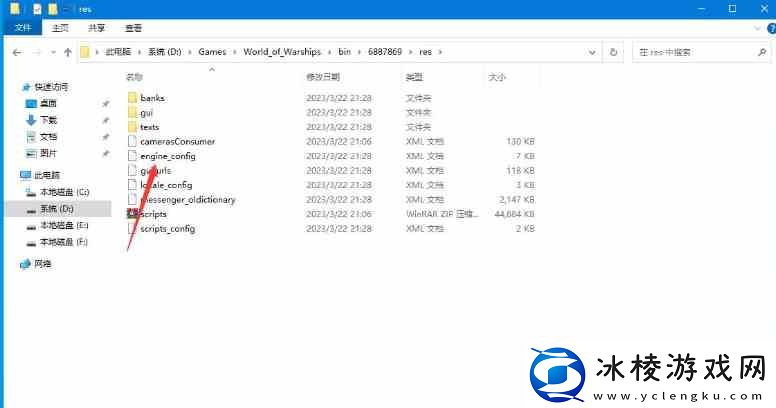Open 网络 in the navigation pane
This screenshot has width=776, height=408.
pyautogui.click(x=43, y=264)
